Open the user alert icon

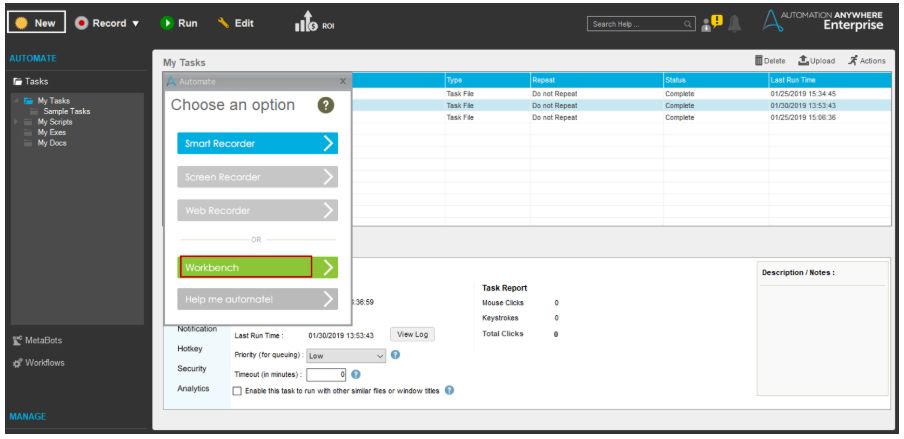[711, 24]
